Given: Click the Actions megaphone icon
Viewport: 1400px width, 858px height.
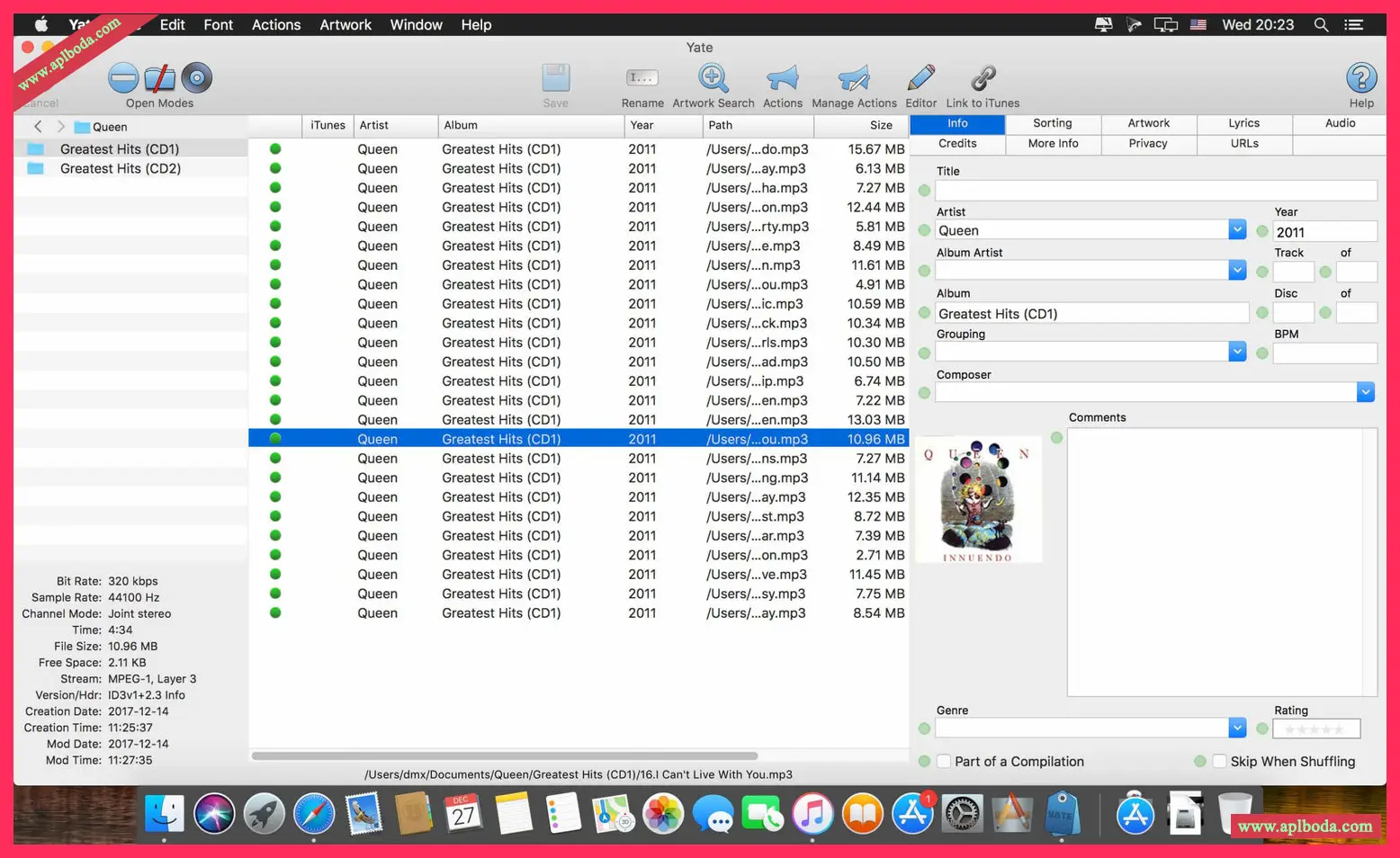Looking at the screenshot, I should coord(782,79).
